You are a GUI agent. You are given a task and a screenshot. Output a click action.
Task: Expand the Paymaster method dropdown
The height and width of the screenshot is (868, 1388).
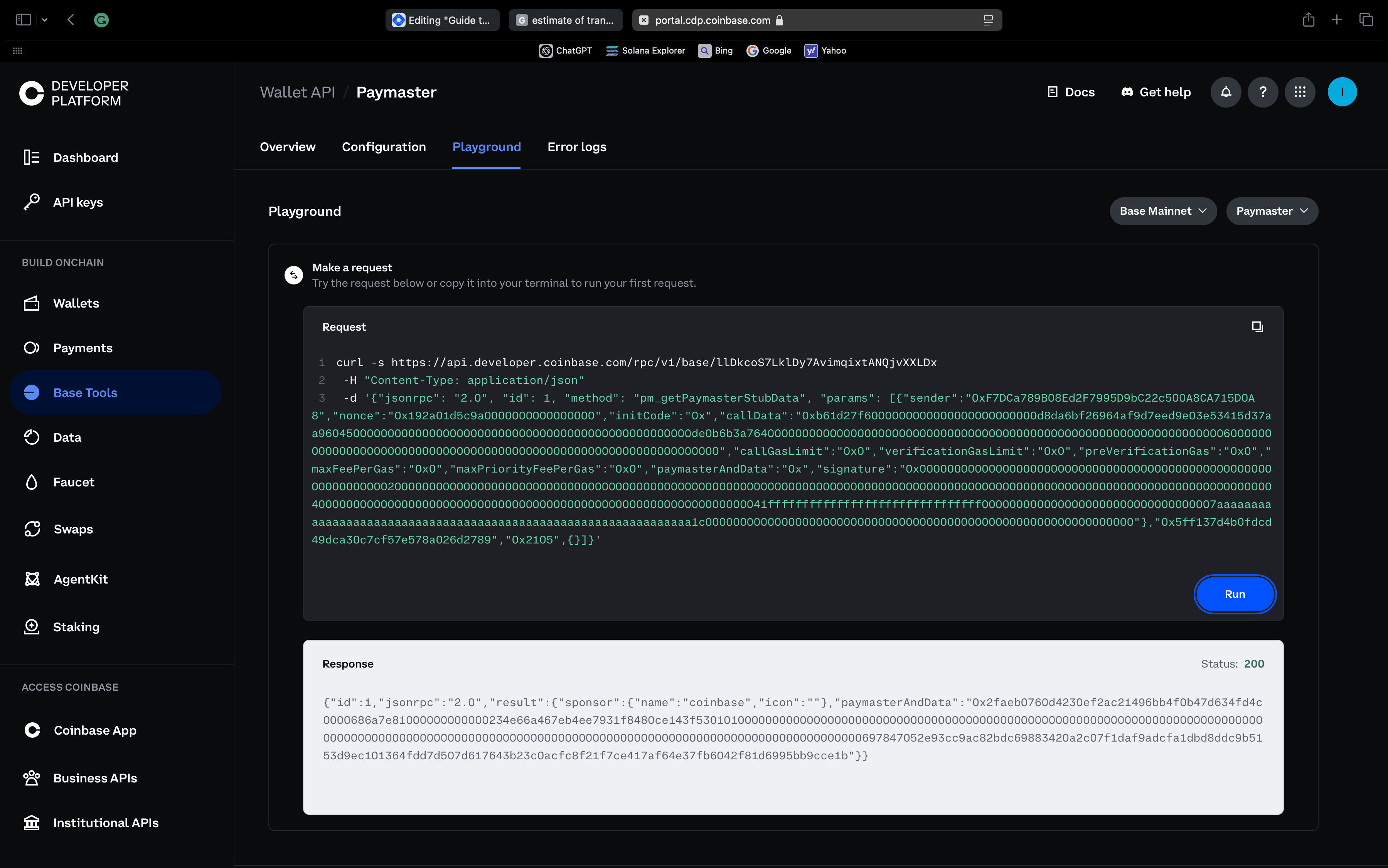[x=1272, y=211]
